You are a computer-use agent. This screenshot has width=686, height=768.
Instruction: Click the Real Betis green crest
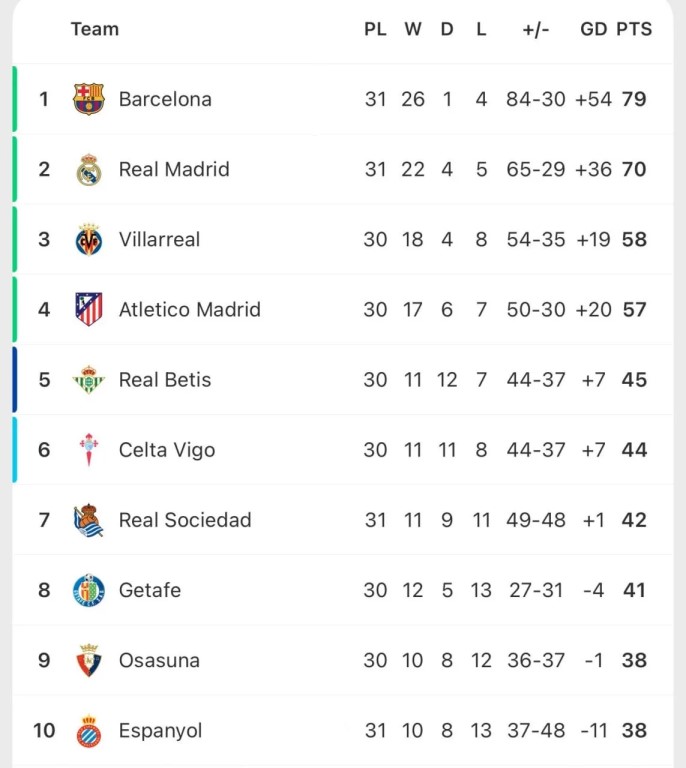click(x=89, y=380)
